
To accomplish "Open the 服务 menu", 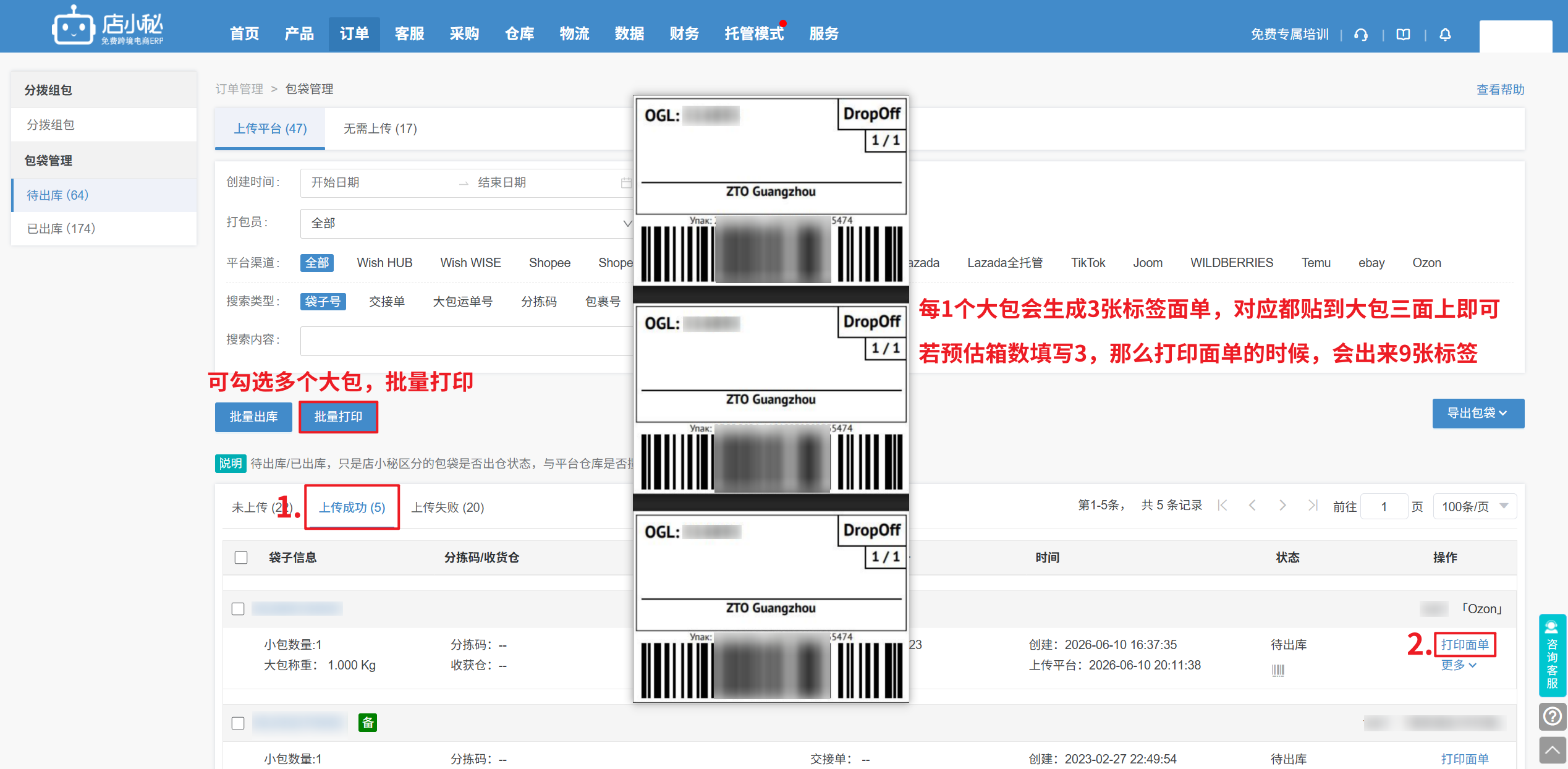I will [824, 34].
